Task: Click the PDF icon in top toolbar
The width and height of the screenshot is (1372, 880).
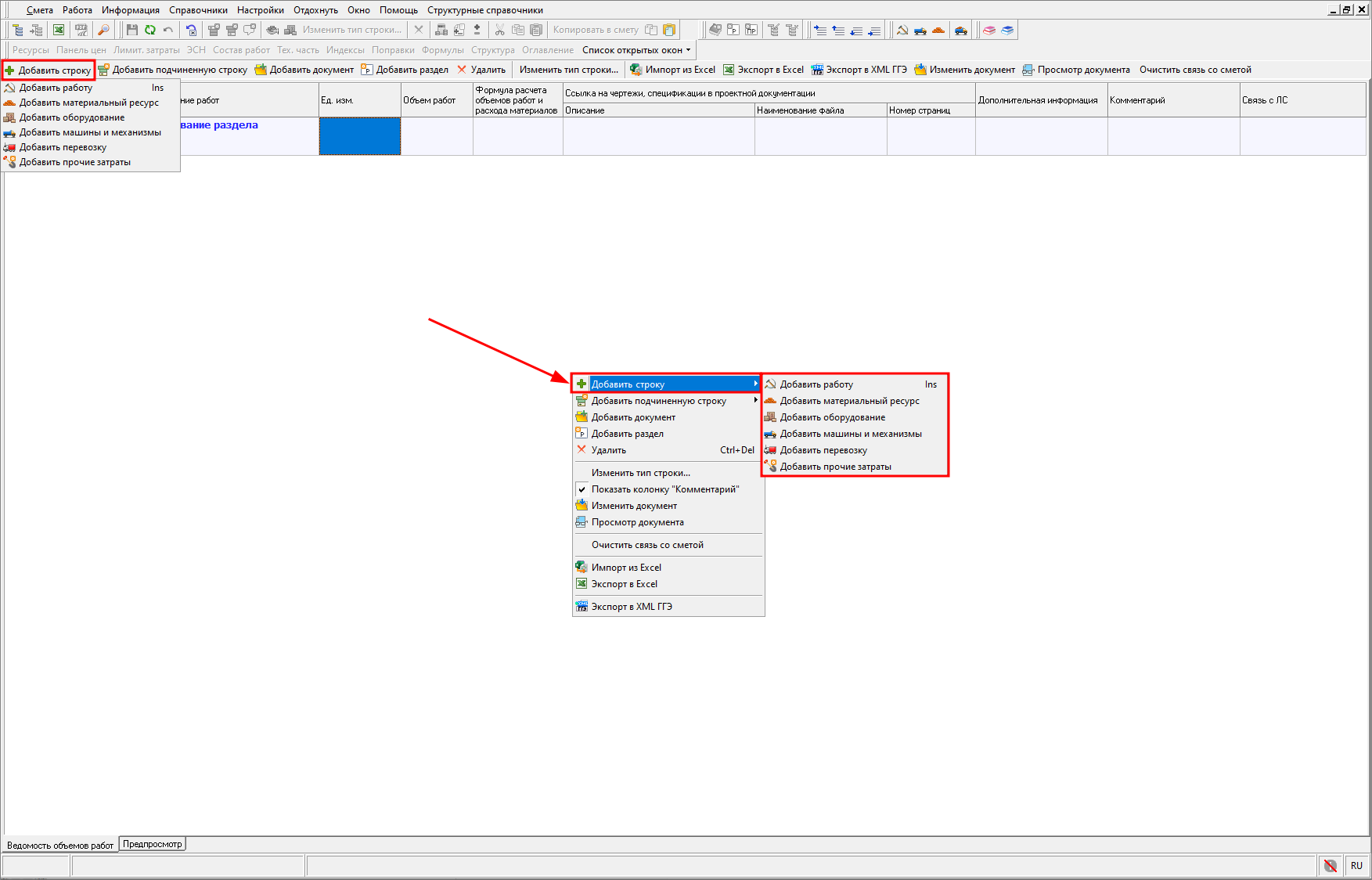Action: coord(81,30)
